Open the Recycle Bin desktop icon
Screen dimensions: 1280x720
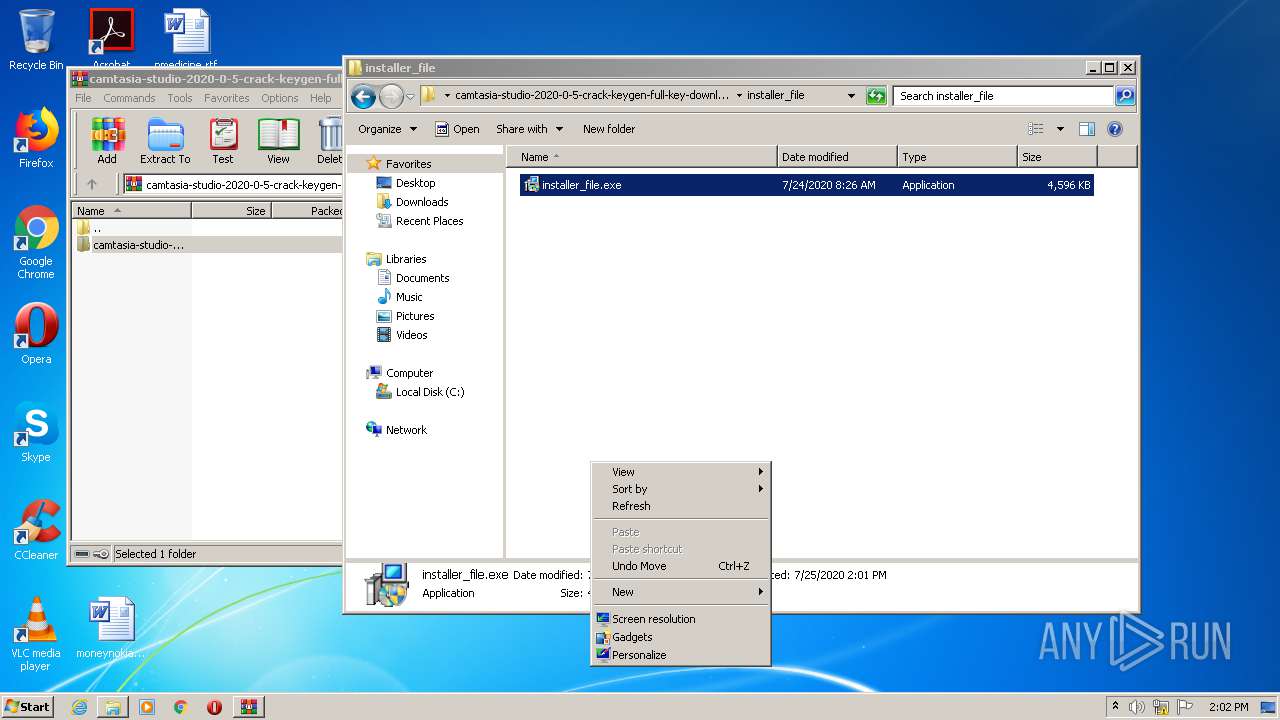[x=36, y=40]
